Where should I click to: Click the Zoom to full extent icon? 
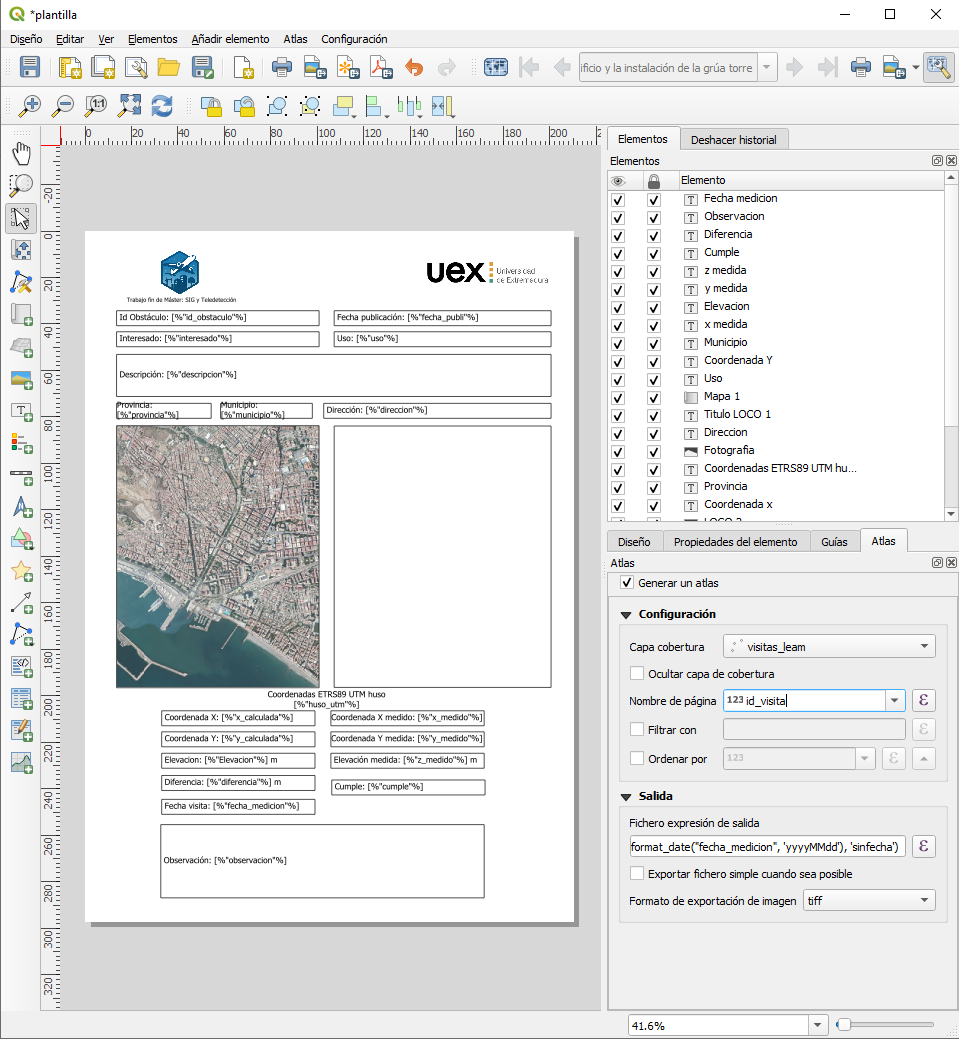click(x=129, y=106)
